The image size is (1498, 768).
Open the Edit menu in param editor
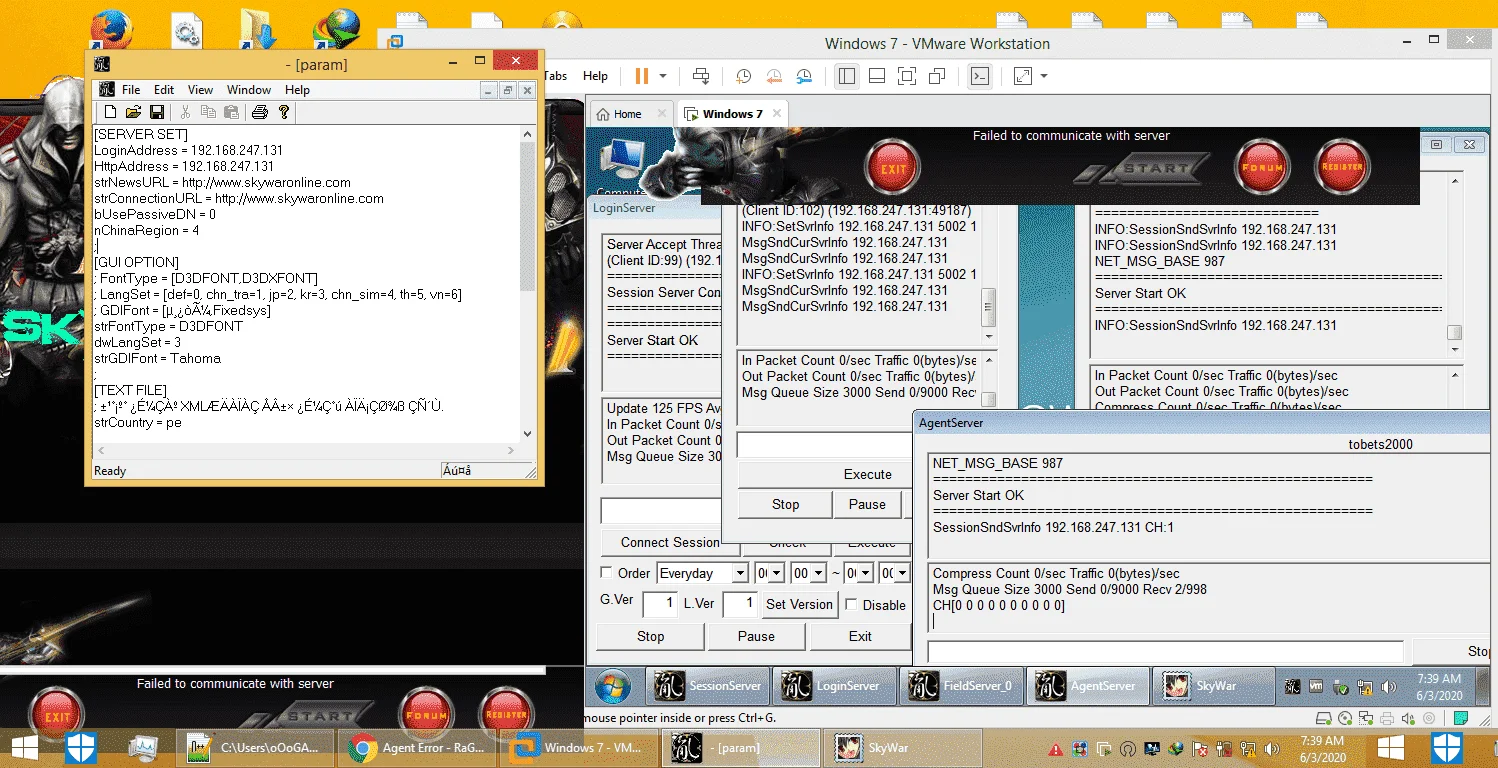(x=164, y=90)
